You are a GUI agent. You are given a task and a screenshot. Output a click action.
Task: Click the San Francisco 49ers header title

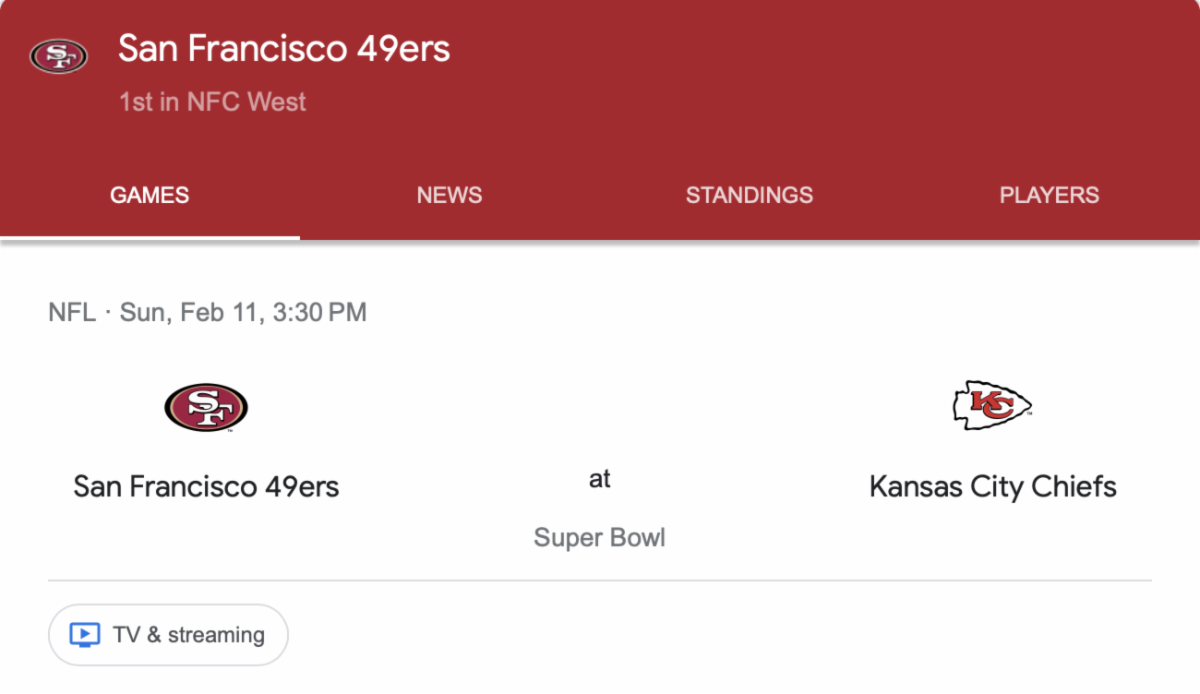[284, 49]
